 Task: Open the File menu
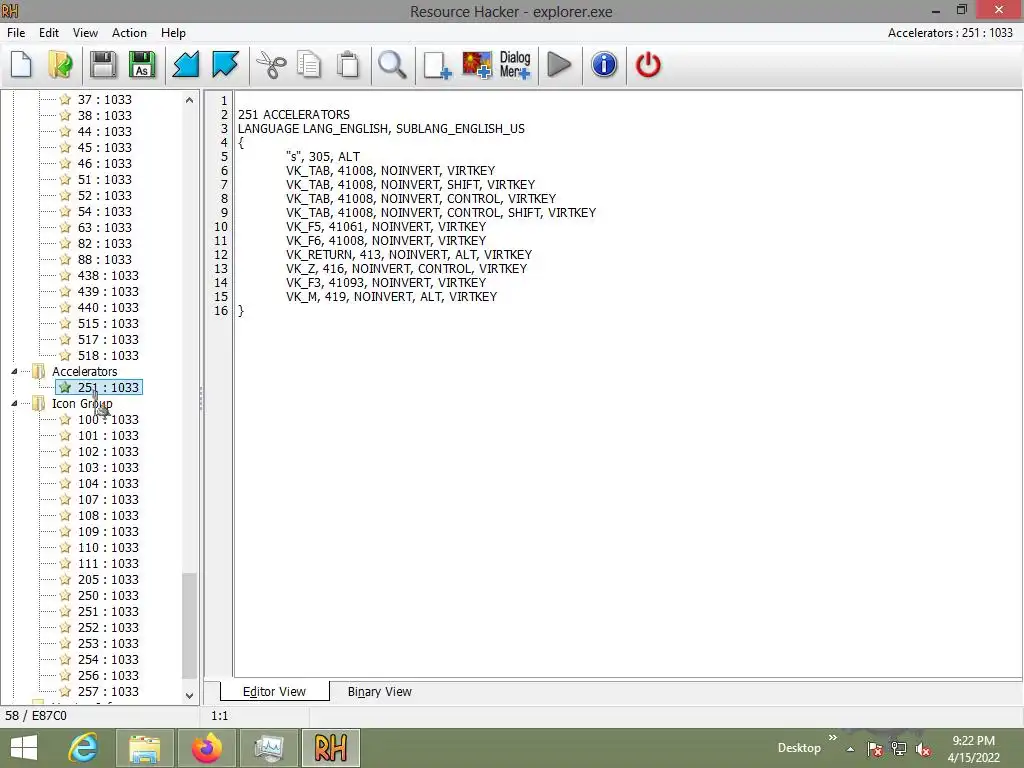point(16,33)
